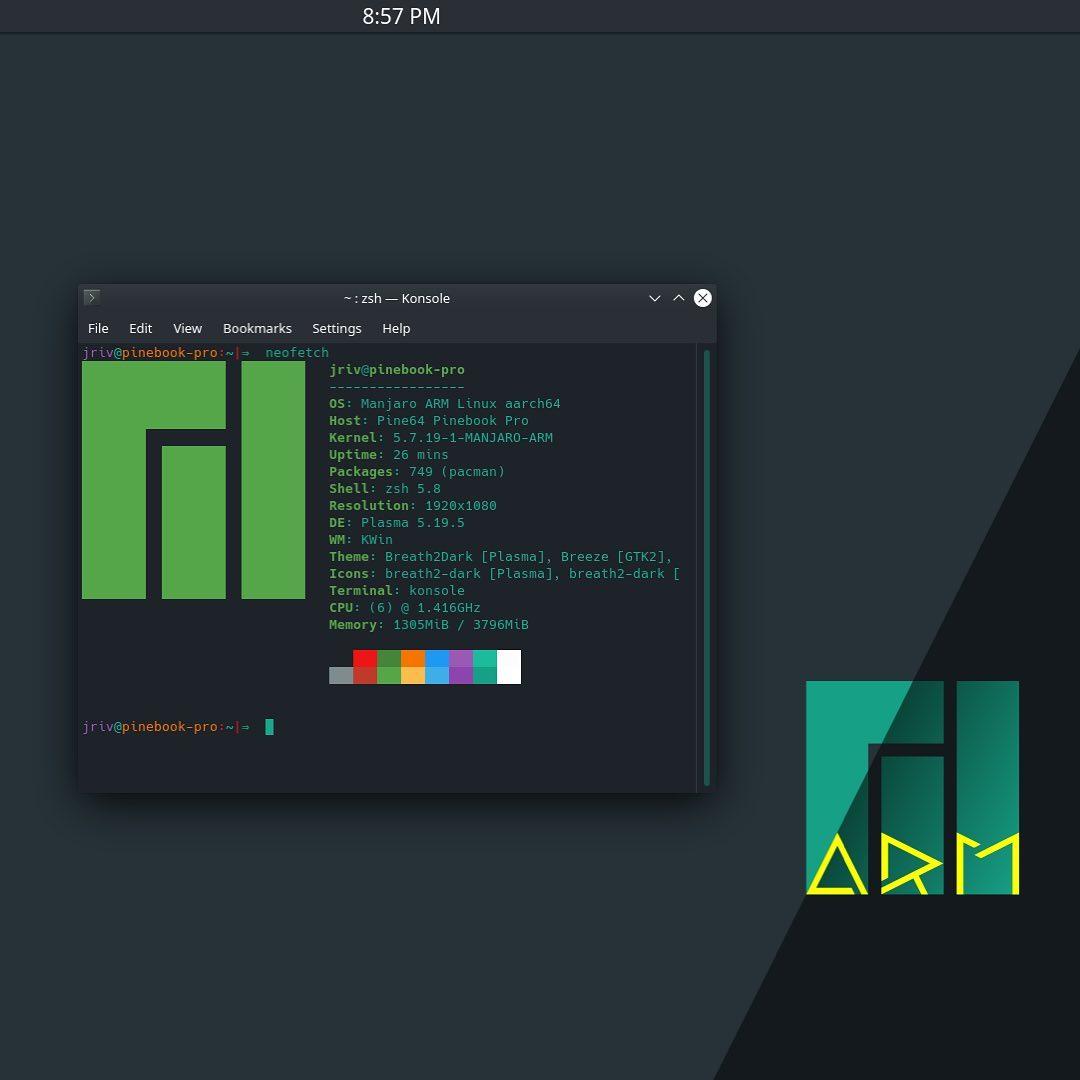Minimize the Konsole window
This screenshot has height=1080, width=1080.
coord(654,298)
